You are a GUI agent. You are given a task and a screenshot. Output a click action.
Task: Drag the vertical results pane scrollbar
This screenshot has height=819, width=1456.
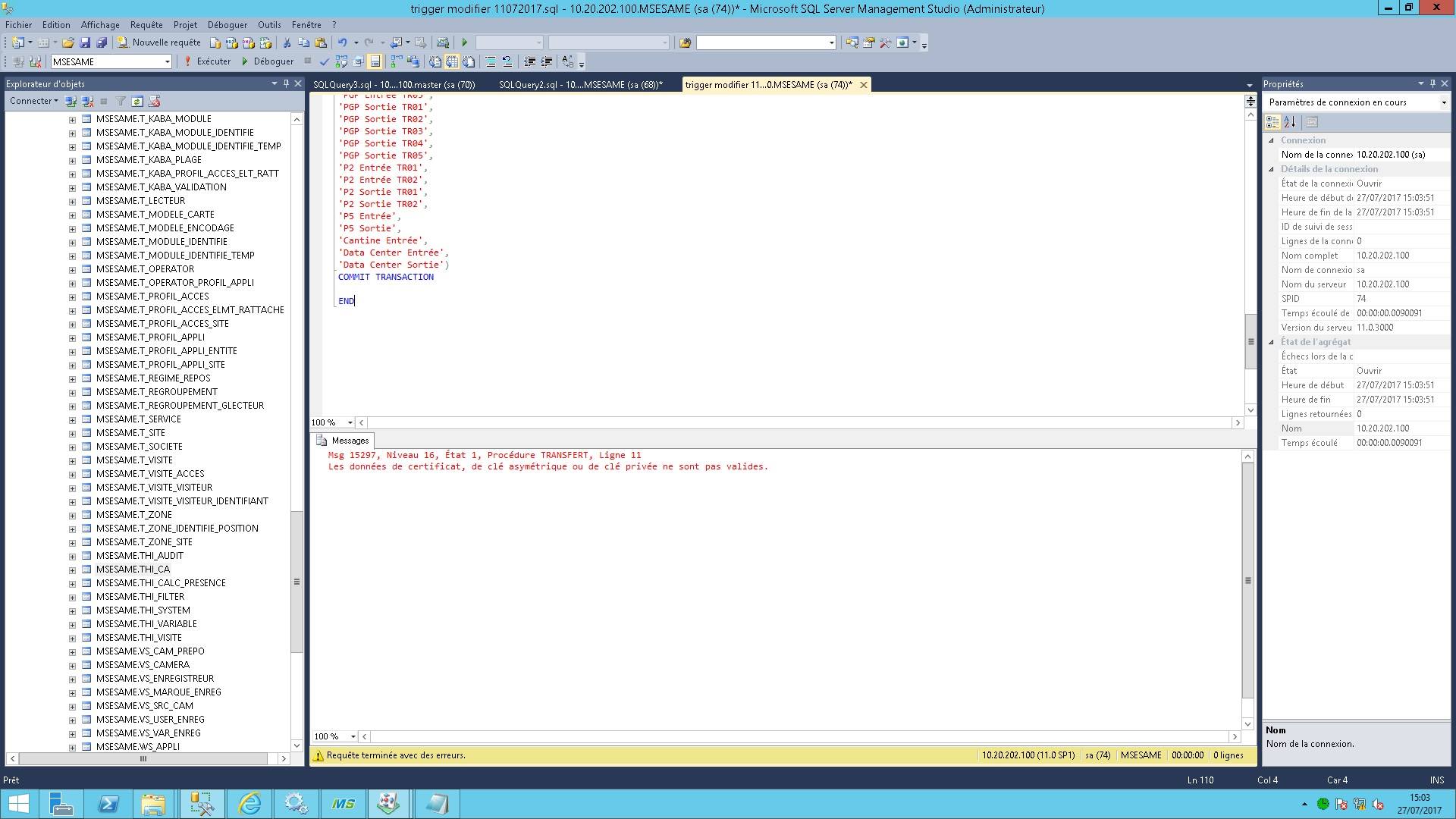point(1245,585)
